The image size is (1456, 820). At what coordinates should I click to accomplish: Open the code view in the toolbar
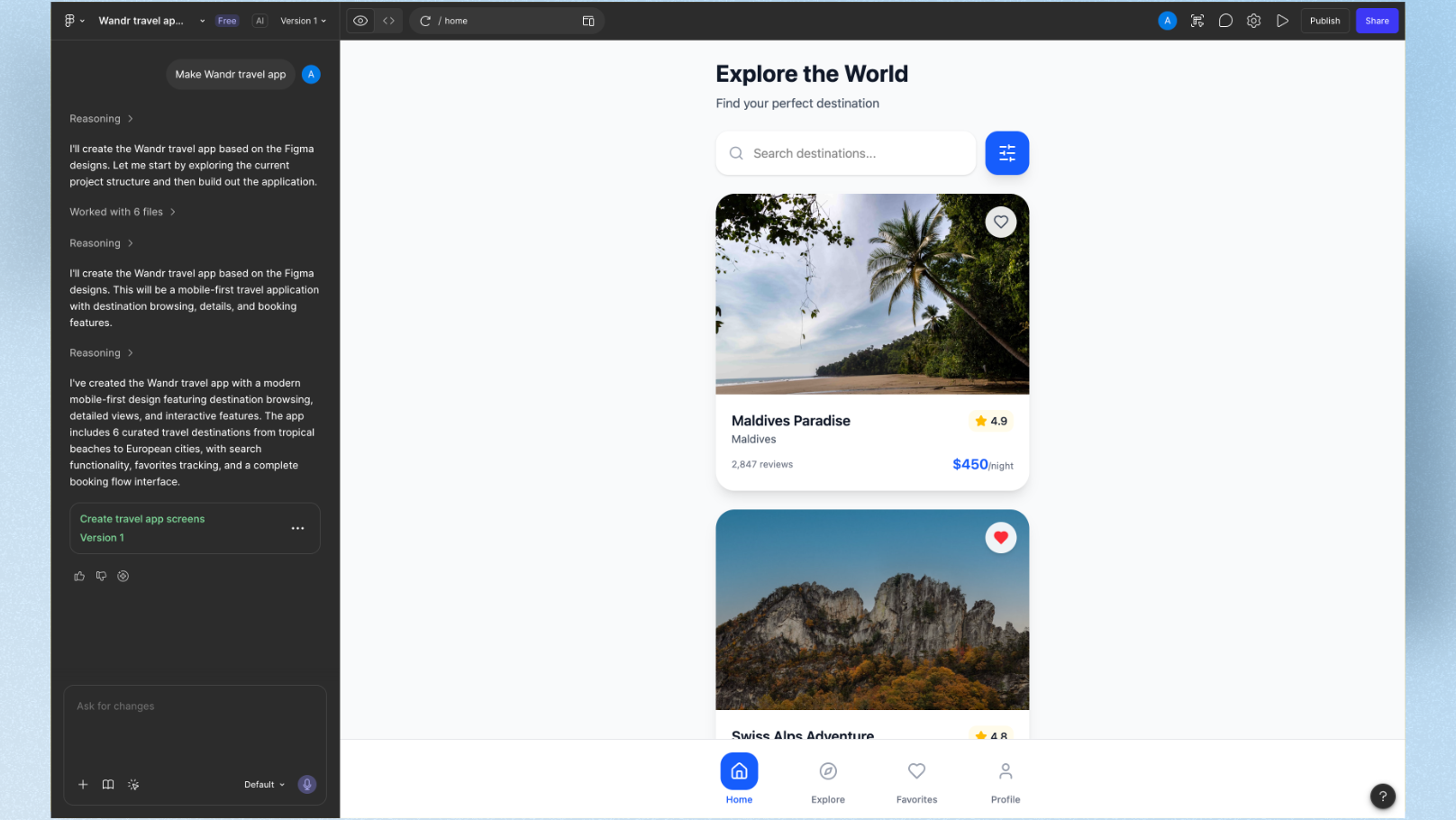pos(387,20)
